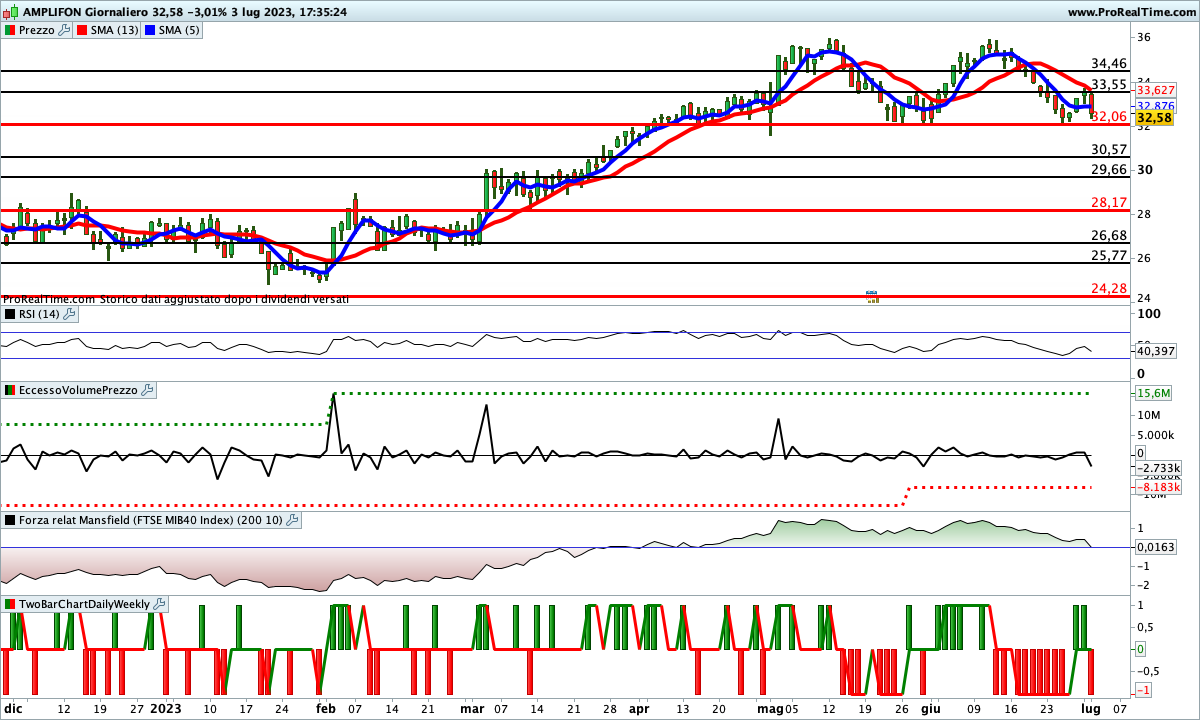Click the TwoBarChartDailyWeekly legend color icon
Viewport: 1200px width, 720px height.
pyautogui.click(x=11, y=604)
